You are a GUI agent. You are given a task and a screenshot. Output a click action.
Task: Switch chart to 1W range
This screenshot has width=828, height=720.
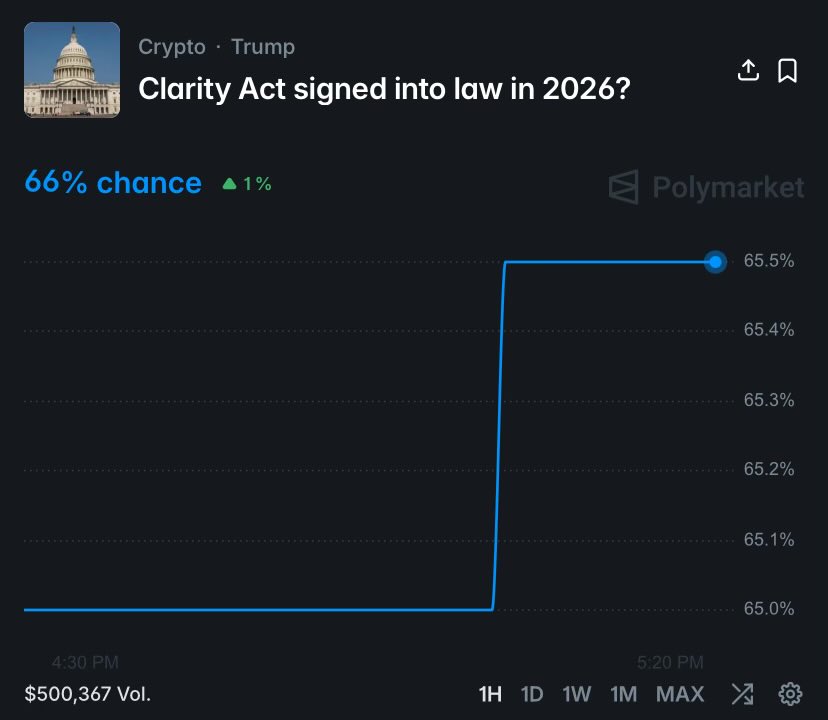point(577,693)
